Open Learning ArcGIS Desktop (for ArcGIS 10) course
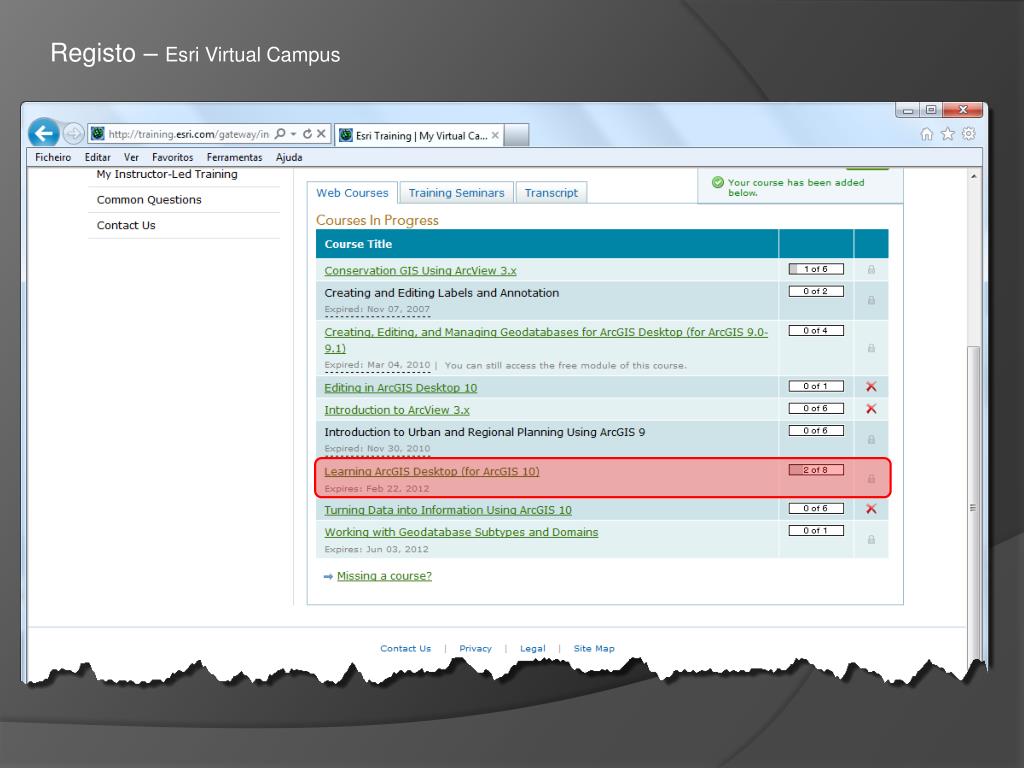The height and width of the screenshot is (768, 1024). [432, 472]
